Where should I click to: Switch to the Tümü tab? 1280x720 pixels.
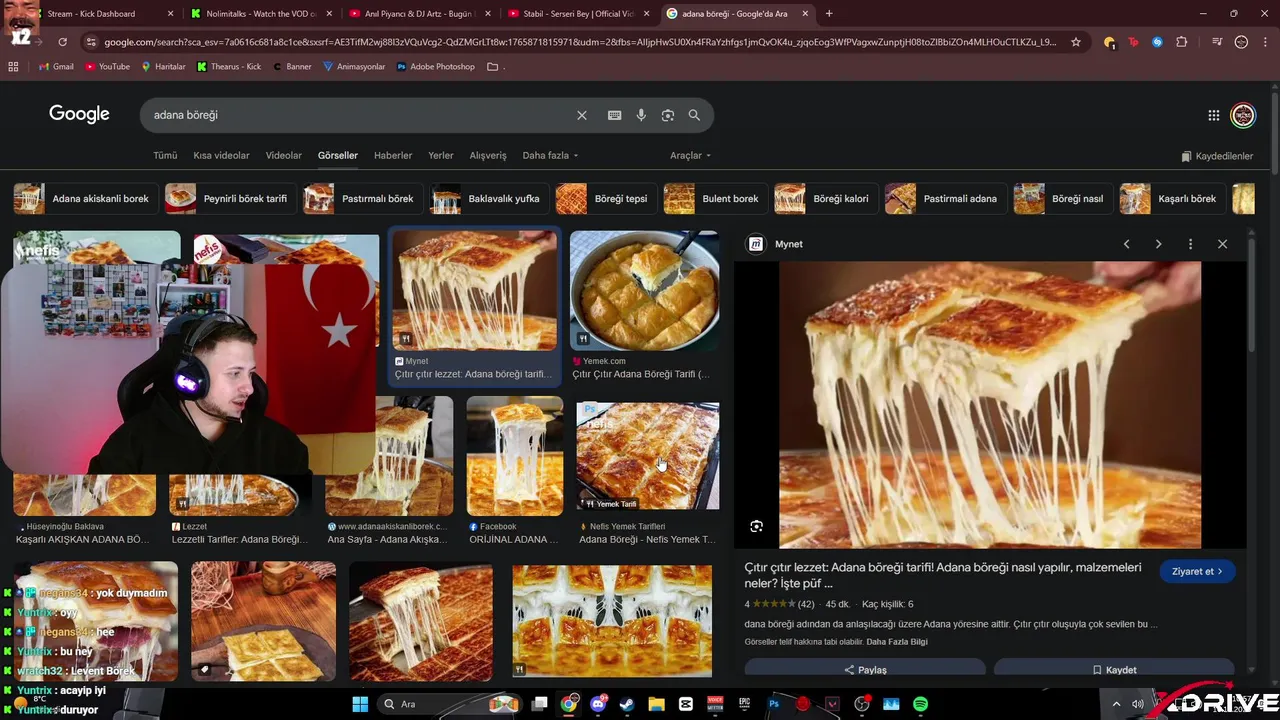(x=165, y=156)
